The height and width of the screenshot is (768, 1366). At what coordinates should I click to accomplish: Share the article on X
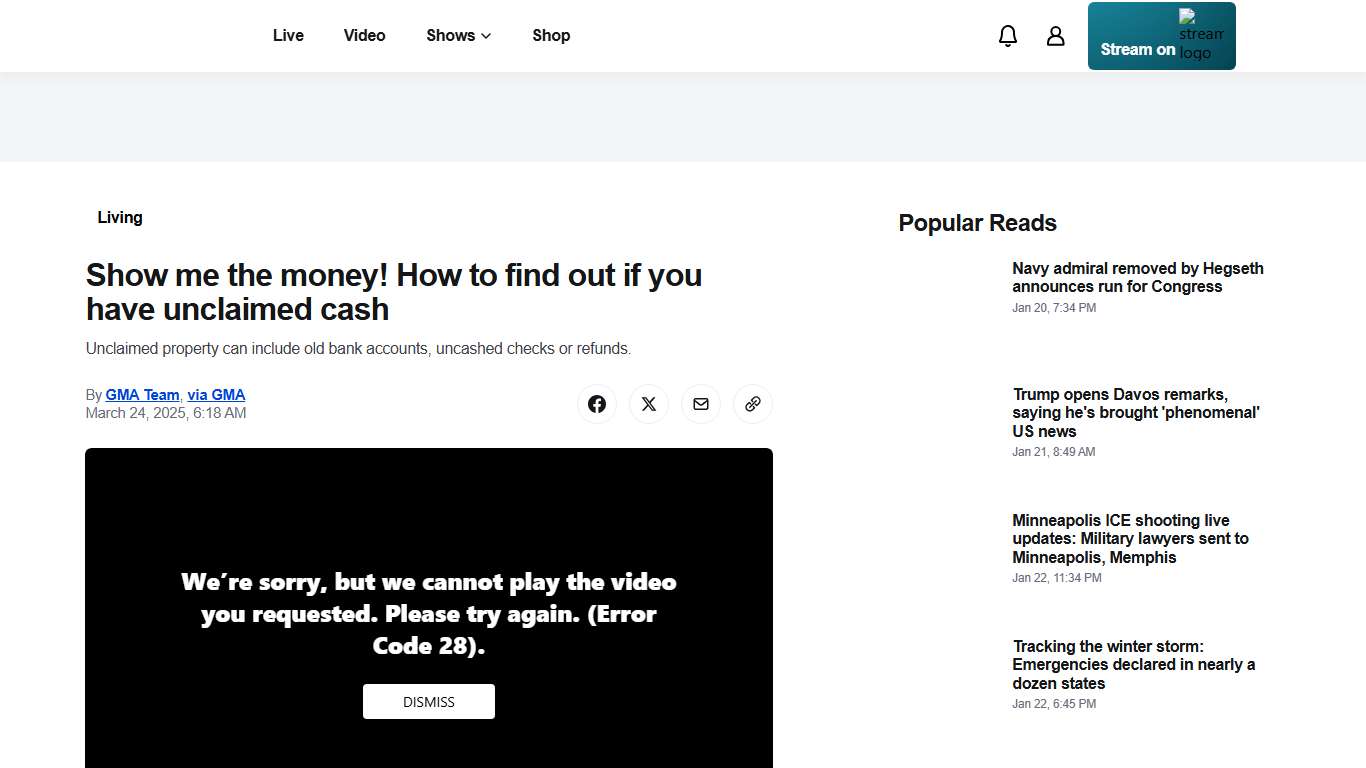[649, 404]
